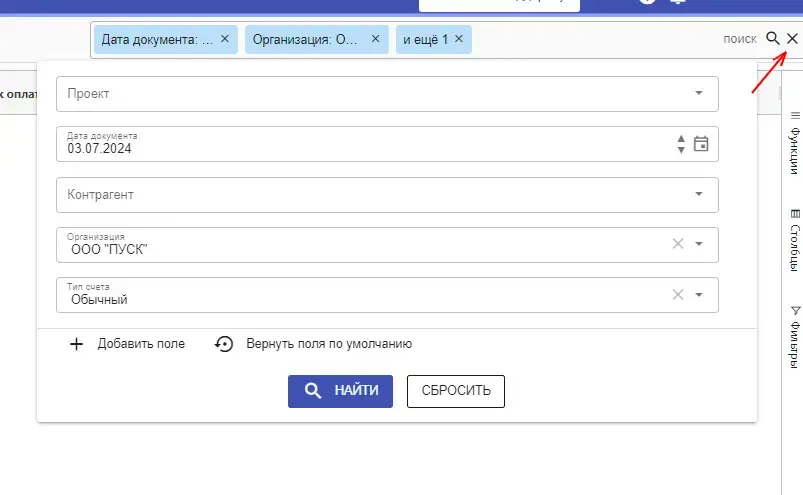Viewport: 803px width, 495px height.
Task: Expand the Тип счета dropdown arrow
Action: [699, 295]
